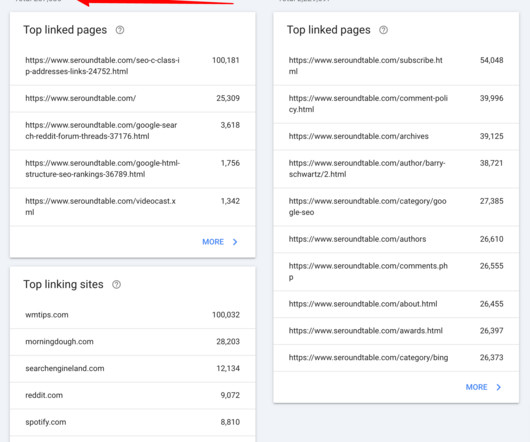Click count value 1,756
The width and height of the screenshot is (530, 442).
tap(230, 163)
